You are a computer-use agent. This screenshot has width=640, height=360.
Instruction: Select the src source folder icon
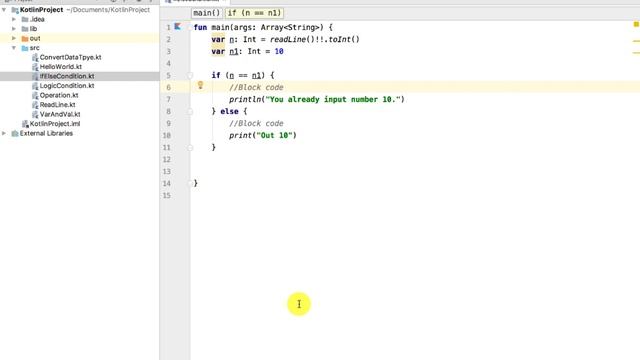point(25,48)
